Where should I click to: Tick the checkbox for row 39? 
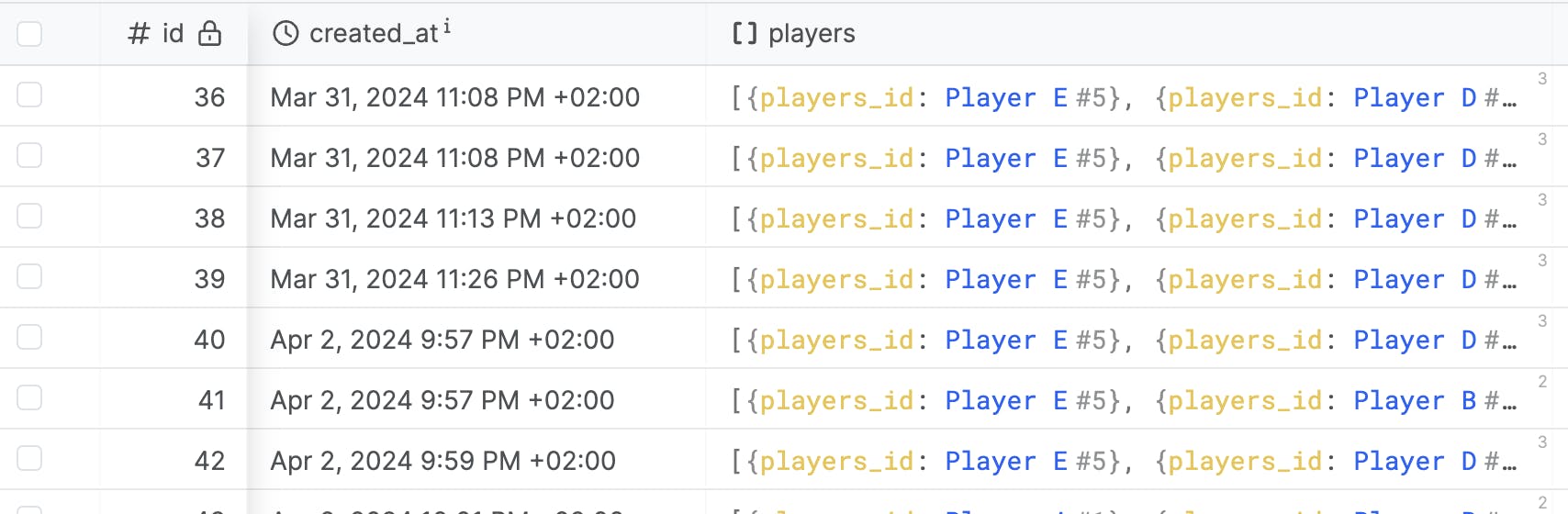29,277
